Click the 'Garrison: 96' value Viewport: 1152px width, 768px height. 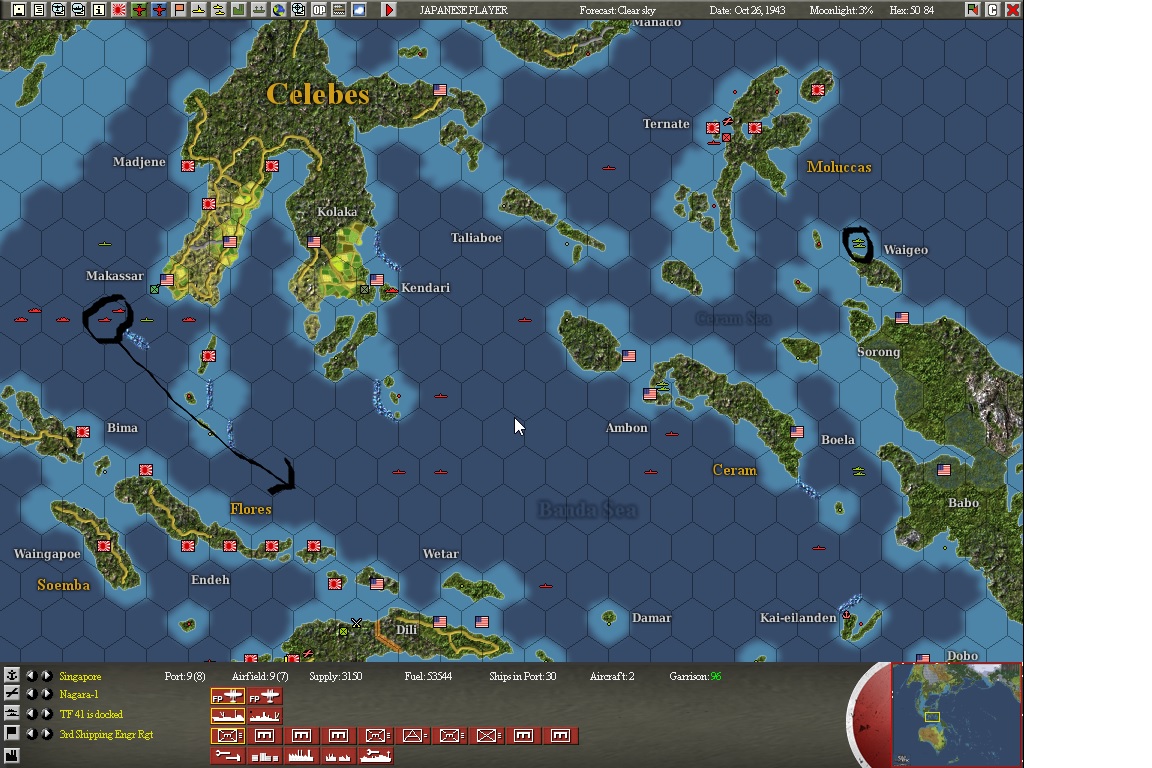695,676
